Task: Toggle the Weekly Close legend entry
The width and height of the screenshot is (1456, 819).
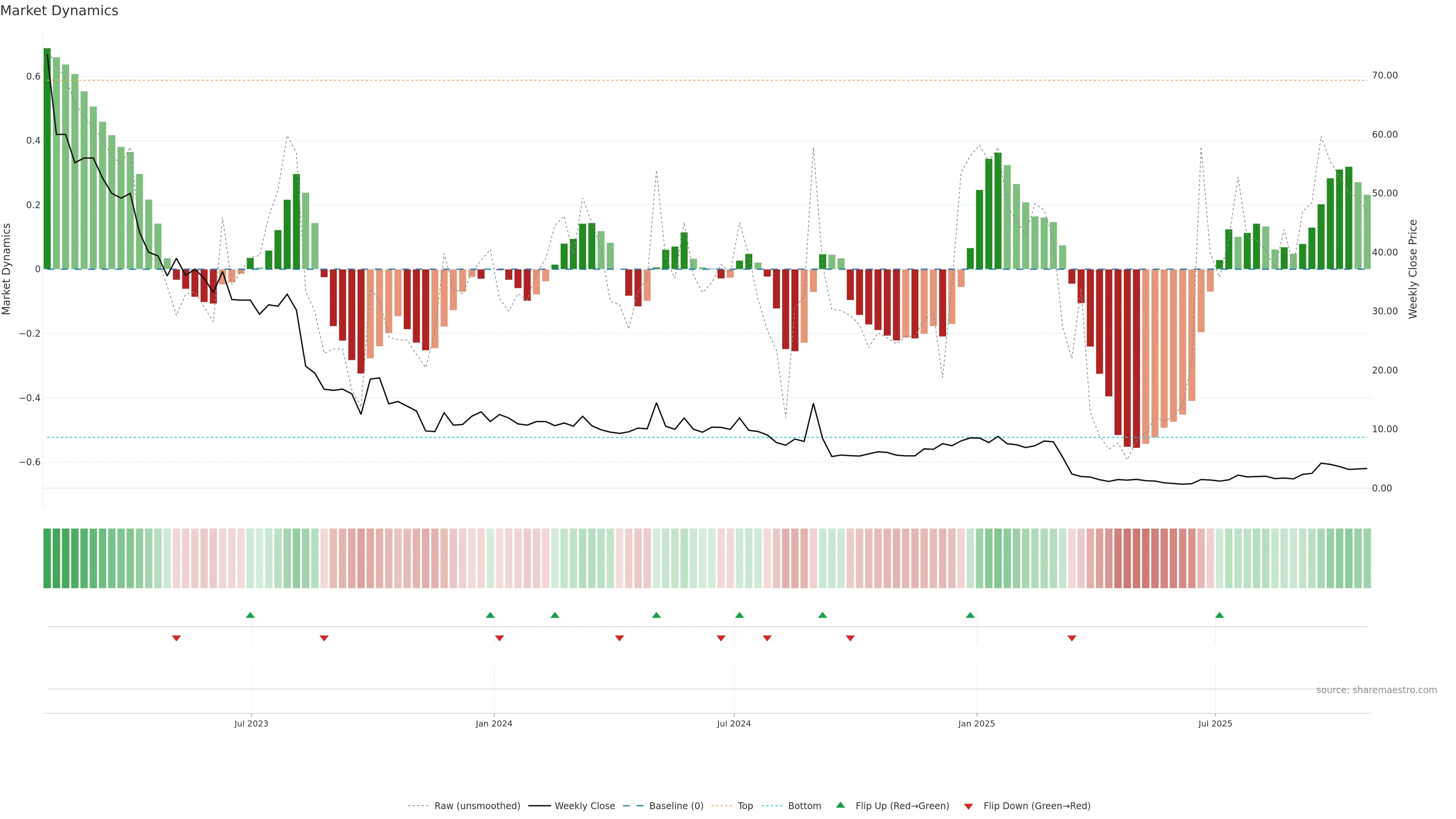Action: pos(584,806)
